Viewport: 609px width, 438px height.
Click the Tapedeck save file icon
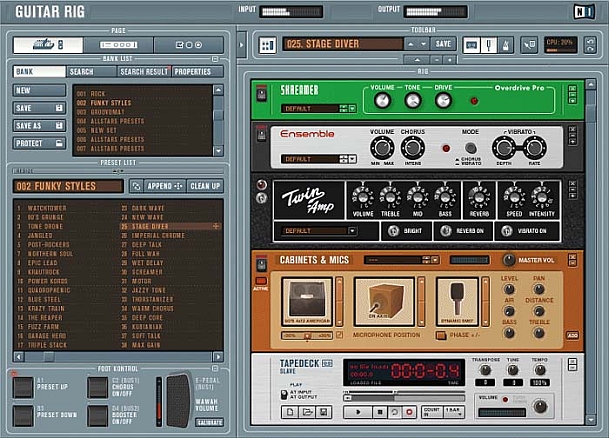click(324, 412)
